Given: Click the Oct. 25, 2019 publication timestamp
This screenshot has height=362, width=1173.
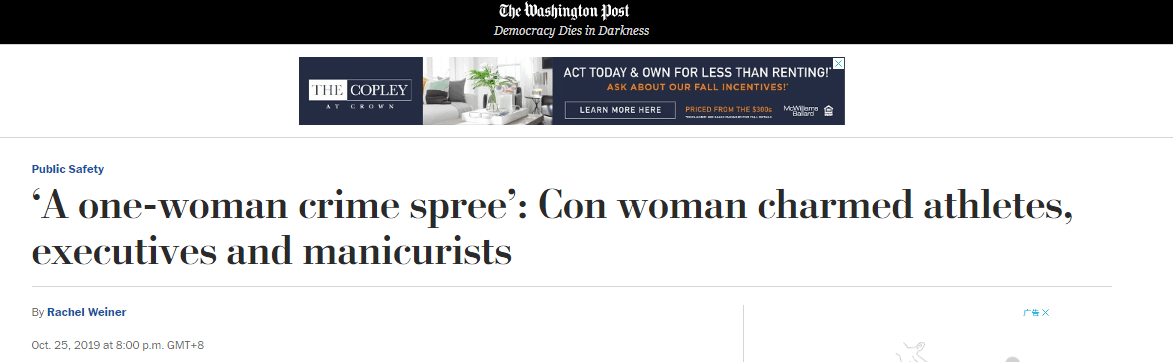Looking at the screenshot, I should [x=117, y=345].
